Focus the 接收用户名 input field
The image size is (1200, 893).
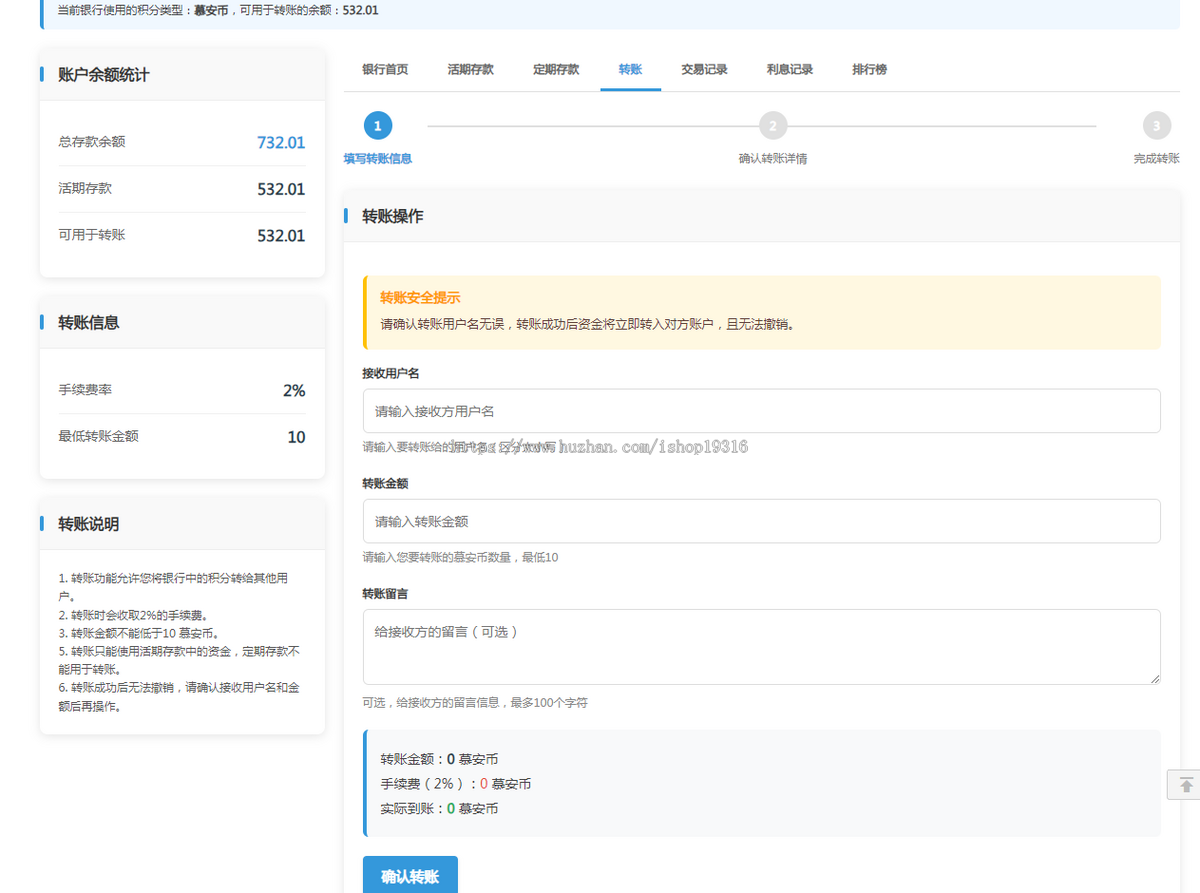(761, 411)
